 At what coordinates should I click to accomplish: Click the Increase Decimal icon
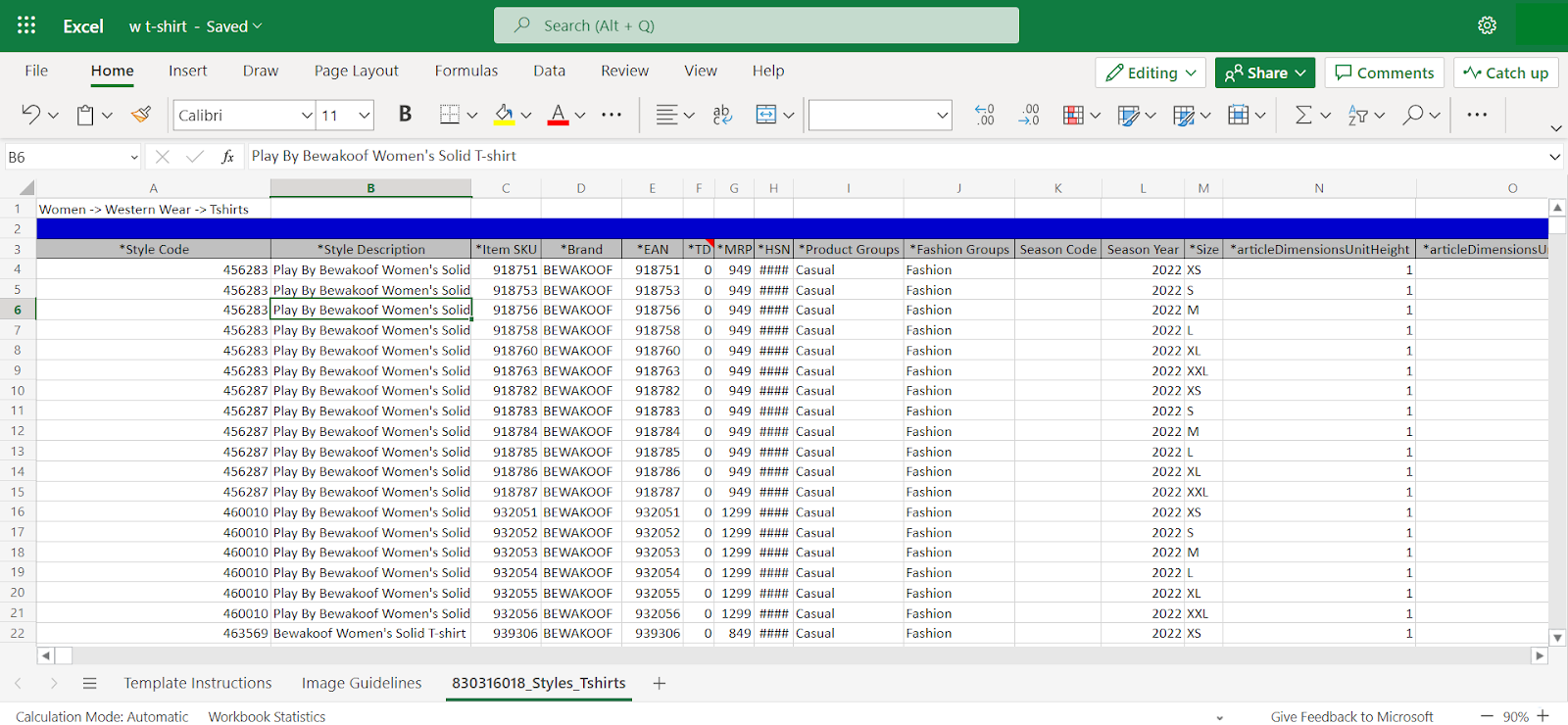point(985,115)
